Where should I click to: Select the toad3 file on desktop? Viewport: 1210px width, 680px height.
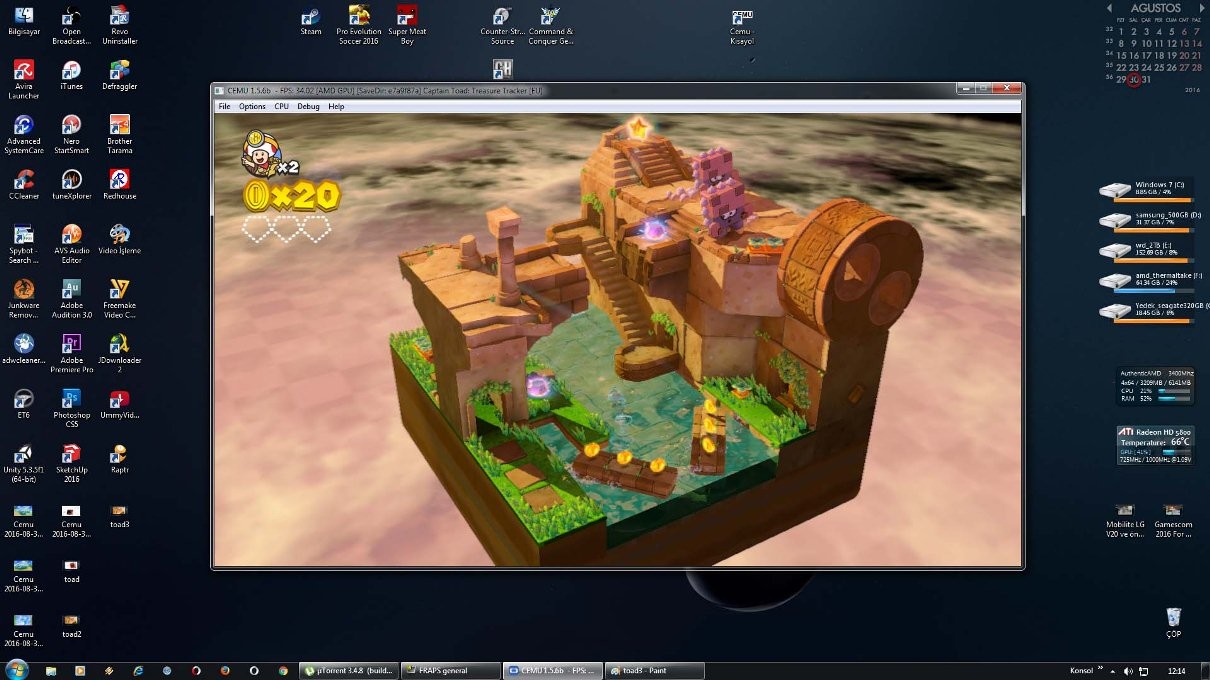[x=119, y=516]
